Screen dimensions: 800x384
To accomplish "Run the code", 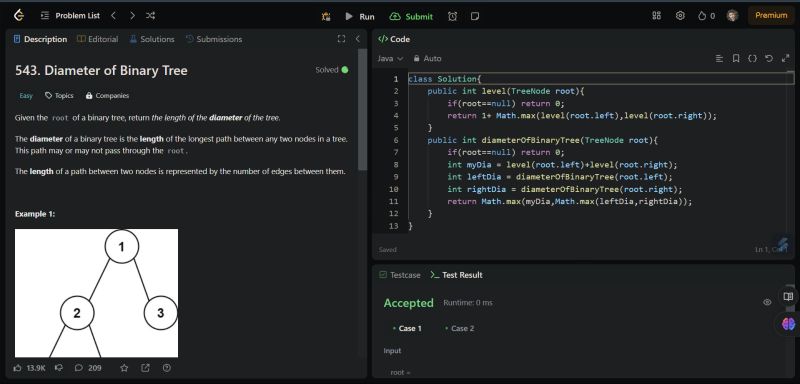I will point(360,16).
